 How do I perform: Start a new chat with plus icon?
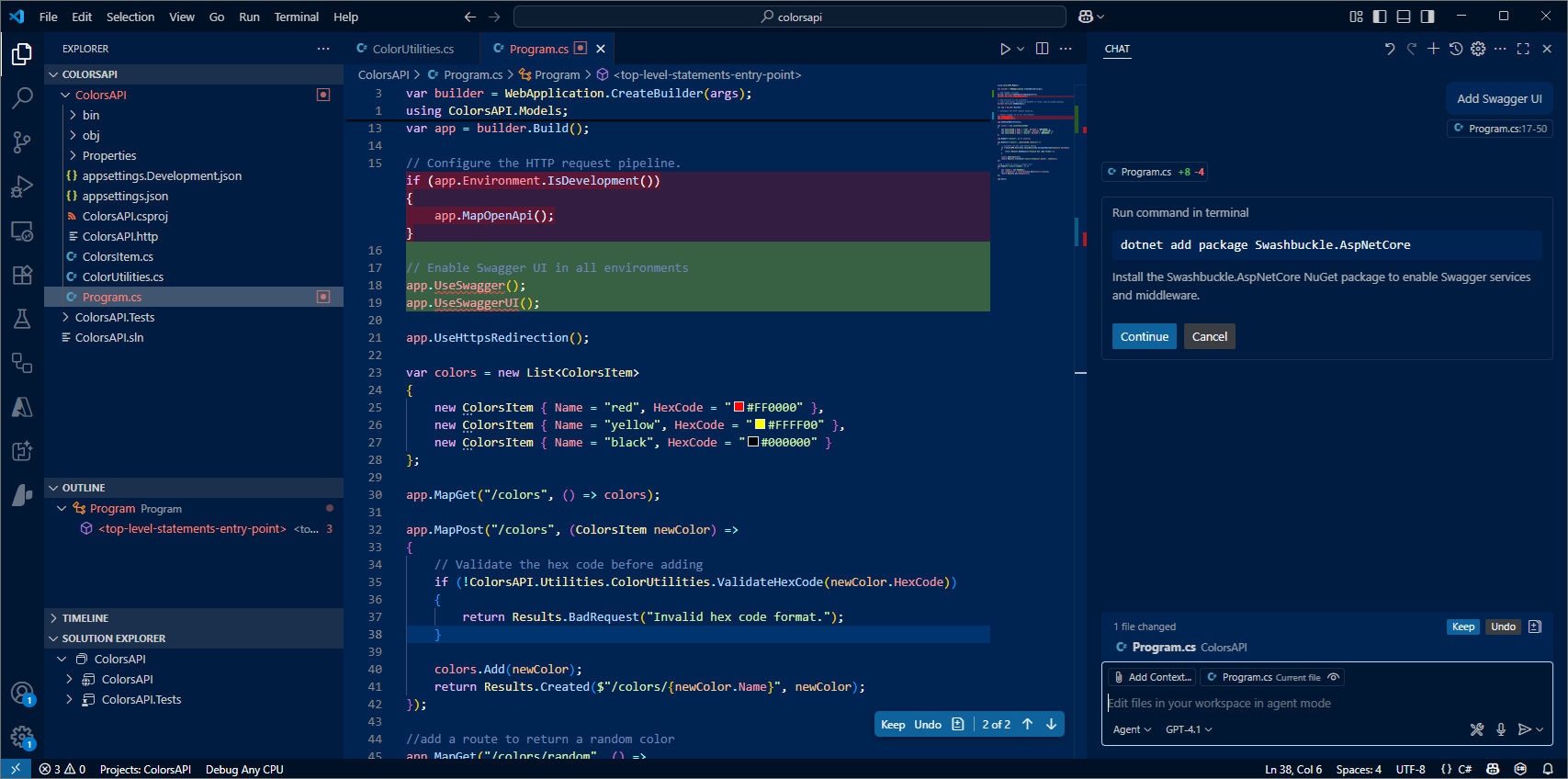click(x=1433, y=49)
